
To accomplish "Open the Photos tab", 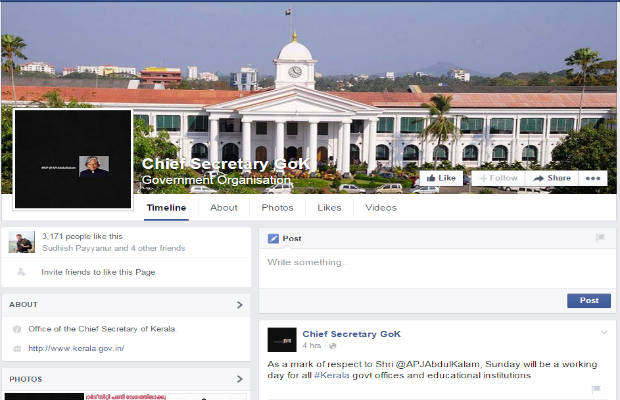I will 277,208.
